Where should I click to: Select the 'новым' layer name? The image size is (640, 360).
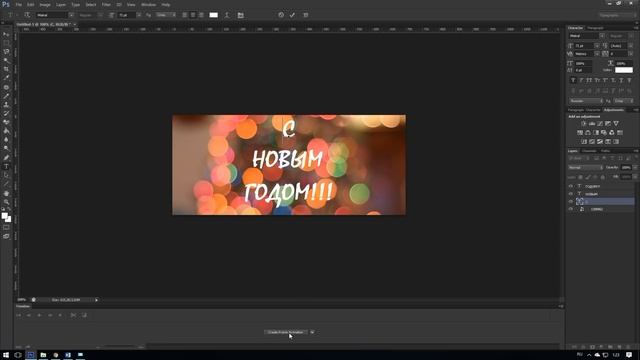591,194
